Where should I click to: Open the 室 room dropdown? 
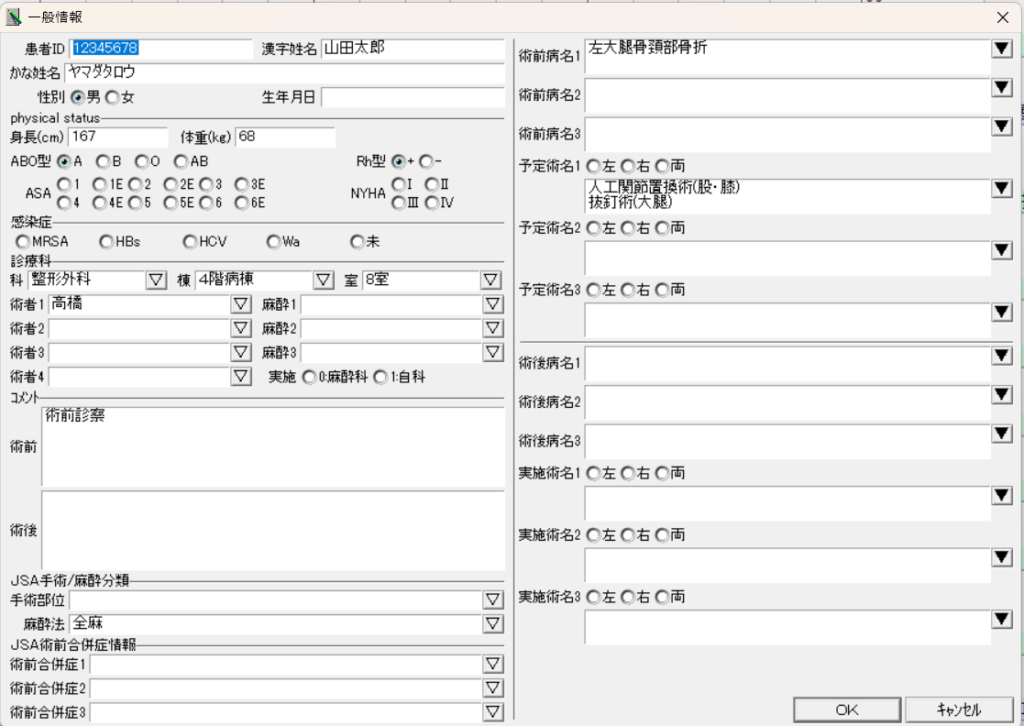click(x=493, y=280)
